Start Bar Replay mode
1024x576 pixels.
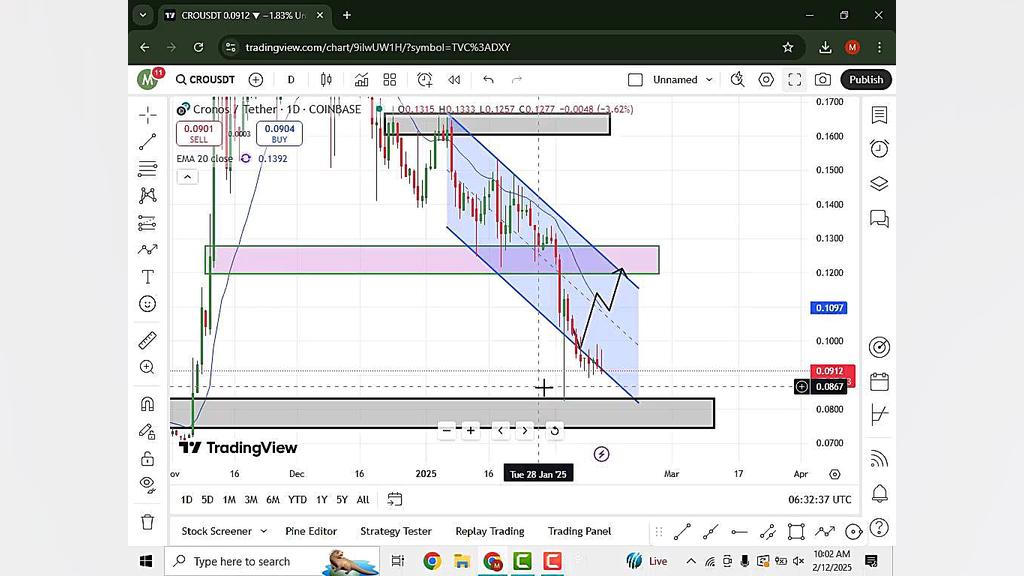454,80
